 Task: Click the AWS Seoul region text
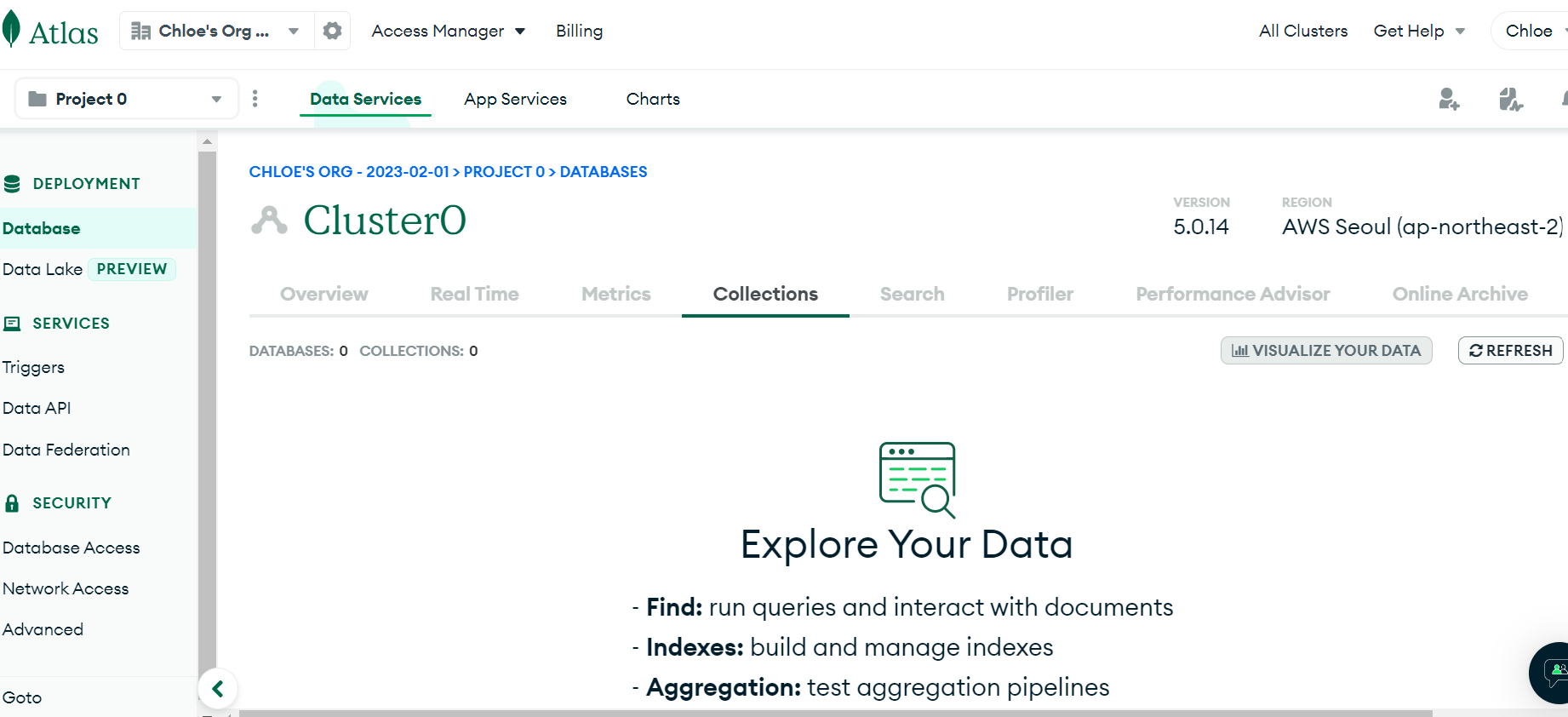1422,227
